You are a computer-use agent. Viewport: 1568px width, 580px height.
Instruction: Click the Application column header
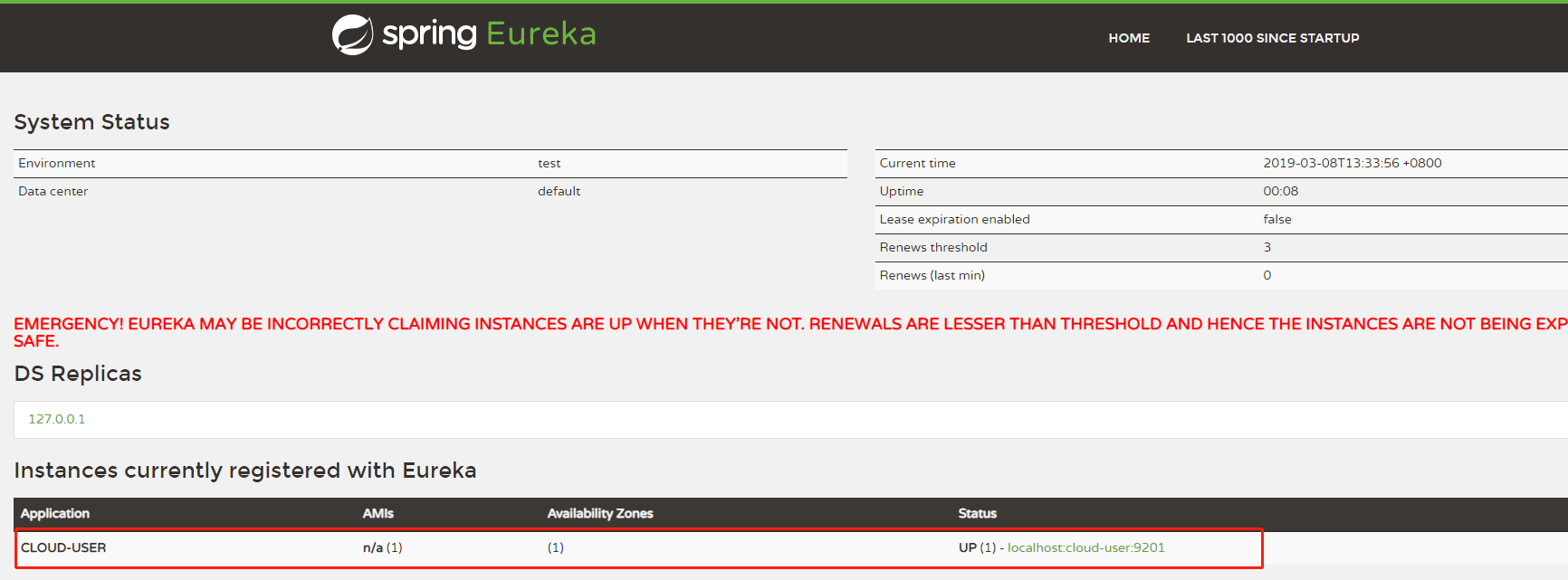pos(55,513)
